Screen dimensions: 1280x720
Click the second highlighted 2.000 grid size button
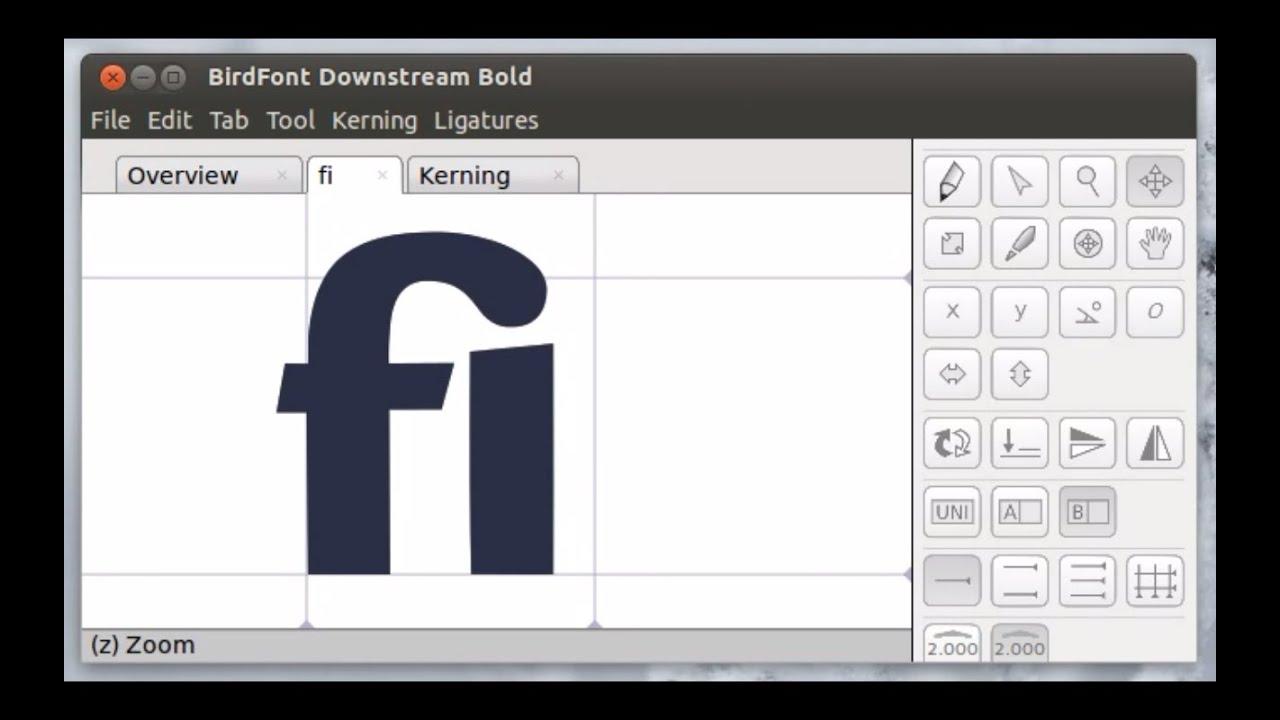click(1020, 643)
